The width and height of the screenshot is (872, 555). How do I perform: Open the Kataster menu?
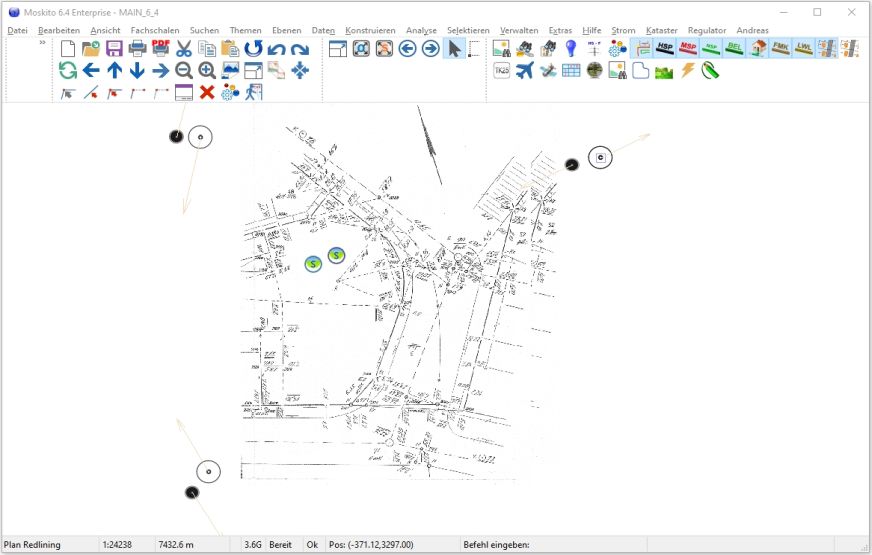pos(661,30)
